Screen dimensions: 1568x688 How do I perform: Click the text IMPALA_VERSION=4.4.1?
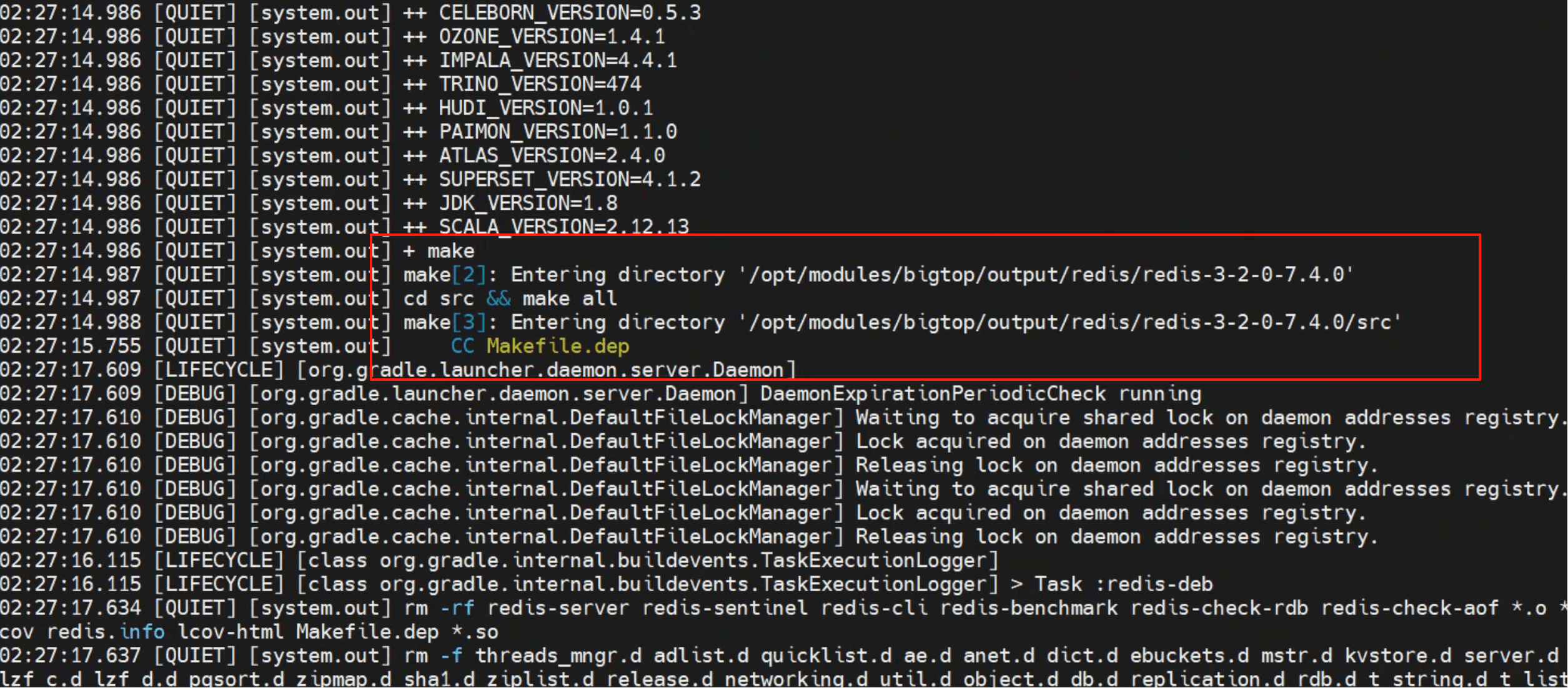click(x=558, y=60)
